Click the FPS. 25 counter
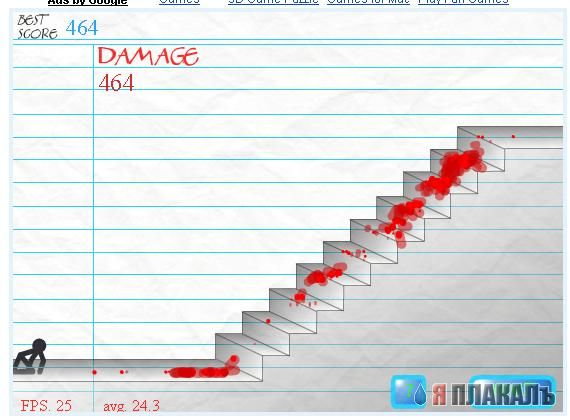 46,405
